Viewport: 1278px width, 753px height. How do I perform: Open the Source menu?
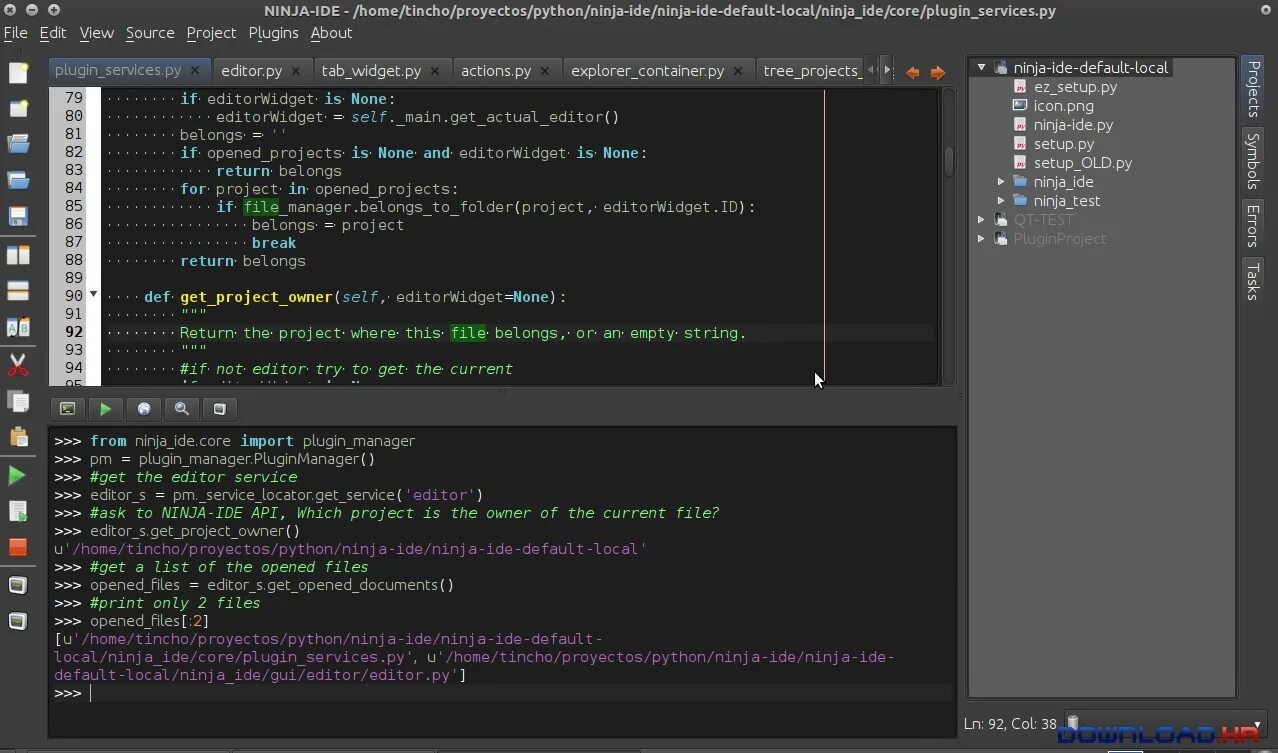click(150, 33)
